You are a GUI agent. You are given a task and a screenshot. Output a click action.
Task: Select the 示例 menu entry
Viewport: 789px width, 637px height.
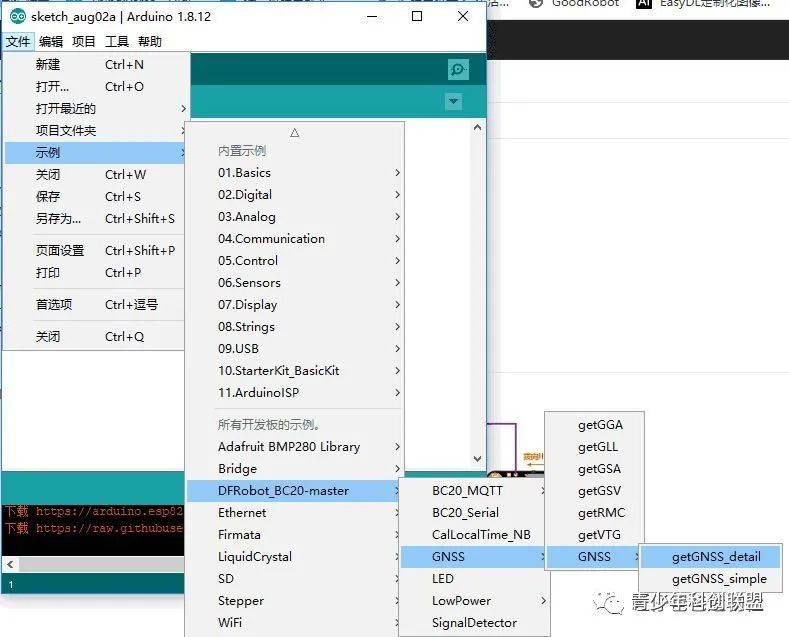tap(97, 152)
